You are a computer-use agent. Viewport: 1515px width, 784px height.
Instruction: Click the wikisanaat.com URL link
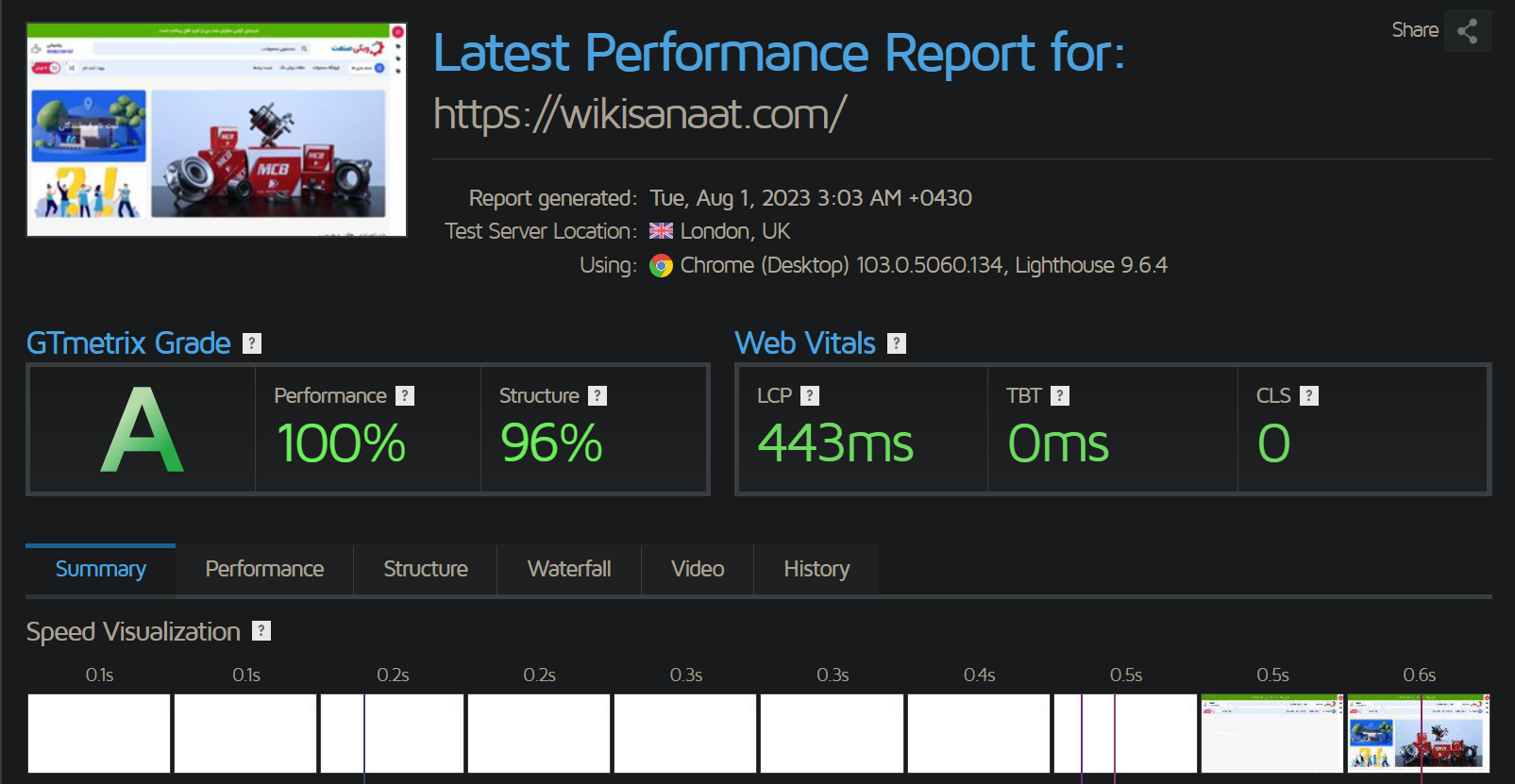pyautogui.click(x=640, y=114)
